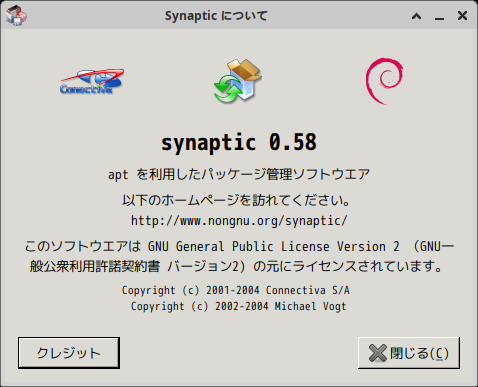Click the Synaptic package box icon
Screen dimensions: 478x387
pyautogui.click(x=238, y=81)
